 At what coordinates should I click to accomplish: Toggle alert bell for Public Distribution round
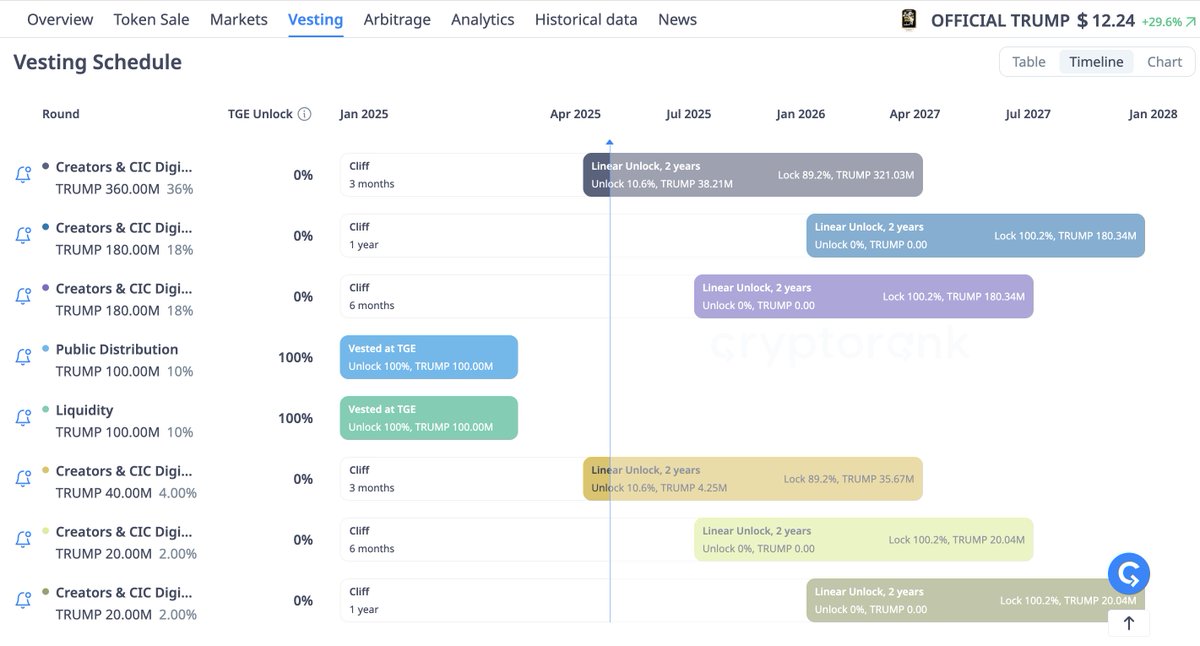click(23, 357)
